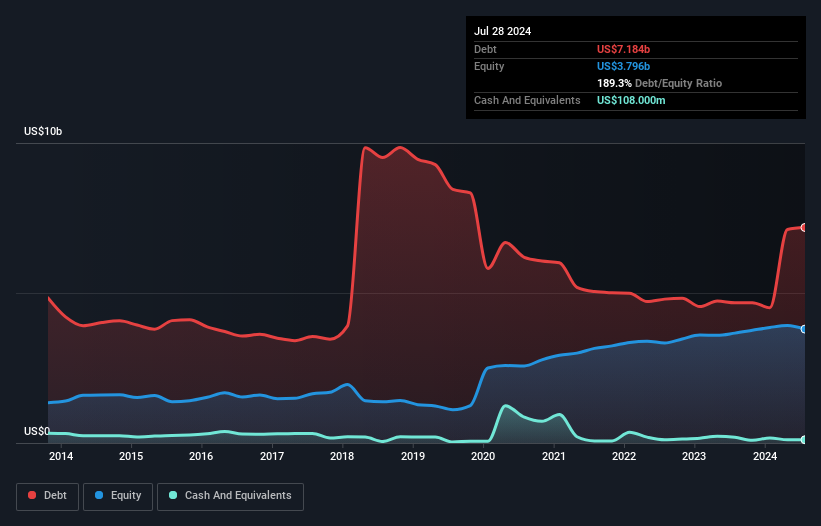Click the teal Cash endpoint marker
Screen dimensions: 821x526
click(x=804, y=440)
